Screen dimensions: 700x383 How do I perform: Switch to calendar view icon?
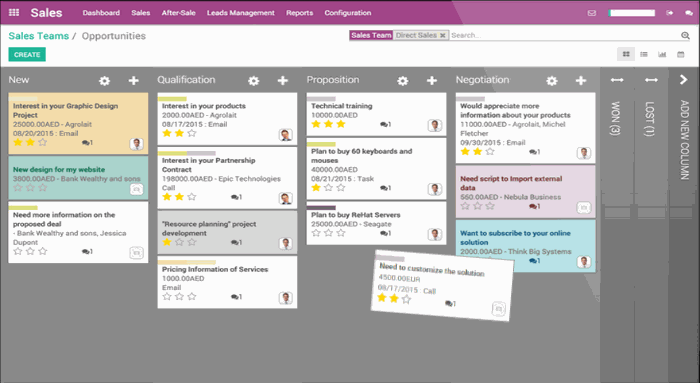tap(680, 54)
